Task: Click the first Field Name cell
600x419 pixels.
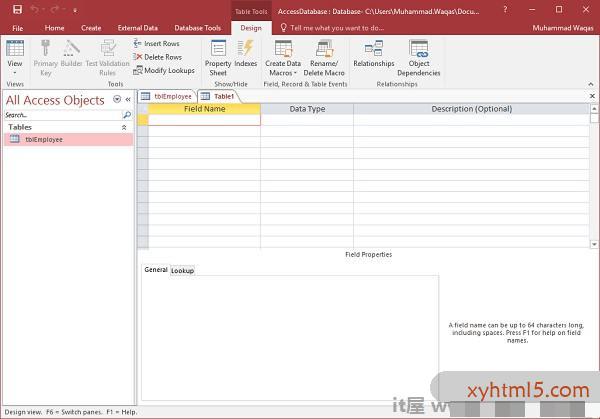Action: click(x=204, y=120)
